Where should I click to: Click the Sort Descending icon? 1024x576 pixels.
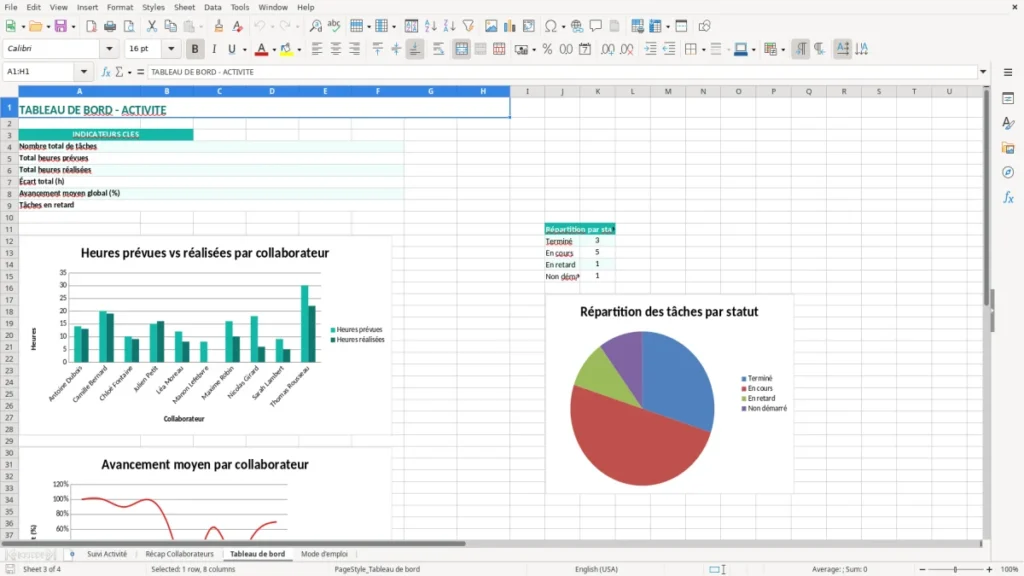pyautogui.click(x=449, y=26)
